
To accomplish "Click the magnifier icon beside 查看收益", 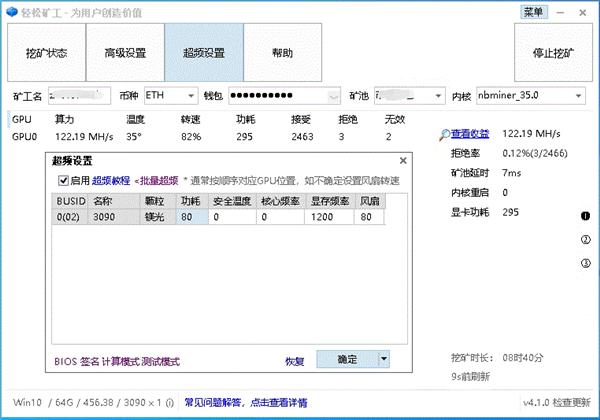I will 445,134.
